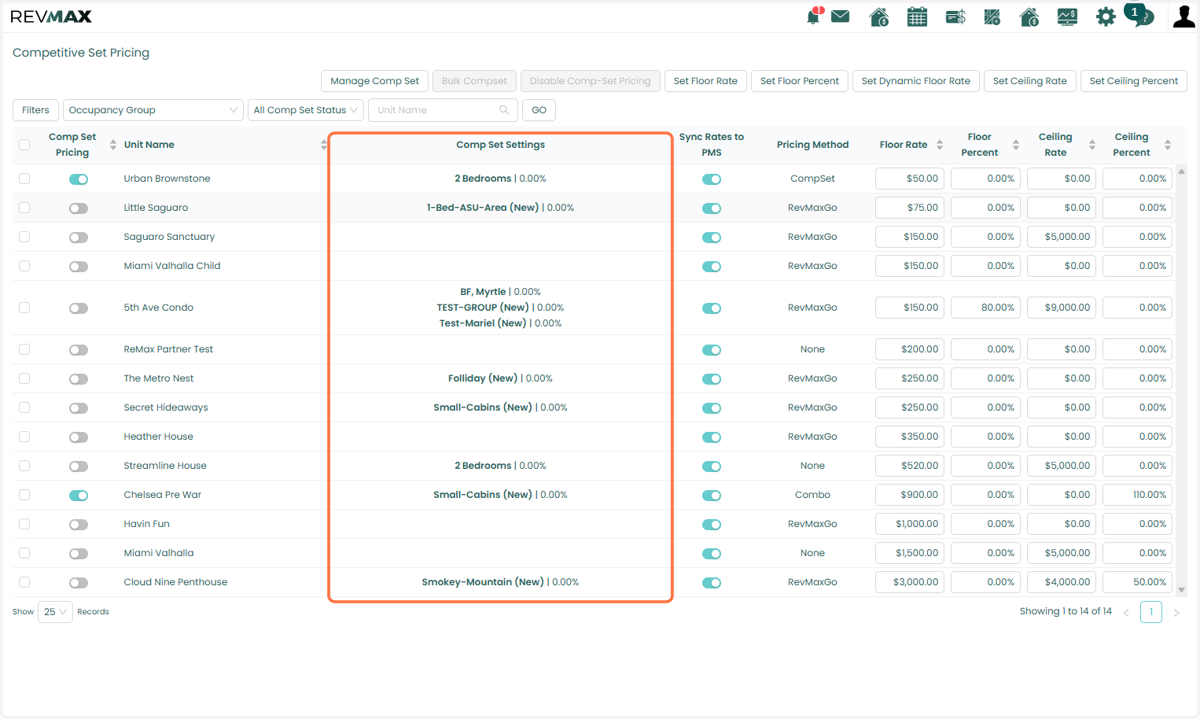The height and width of the screenshot is (719, 1200).
Task: Click the Set Floor Percent button
Action: 799,81
